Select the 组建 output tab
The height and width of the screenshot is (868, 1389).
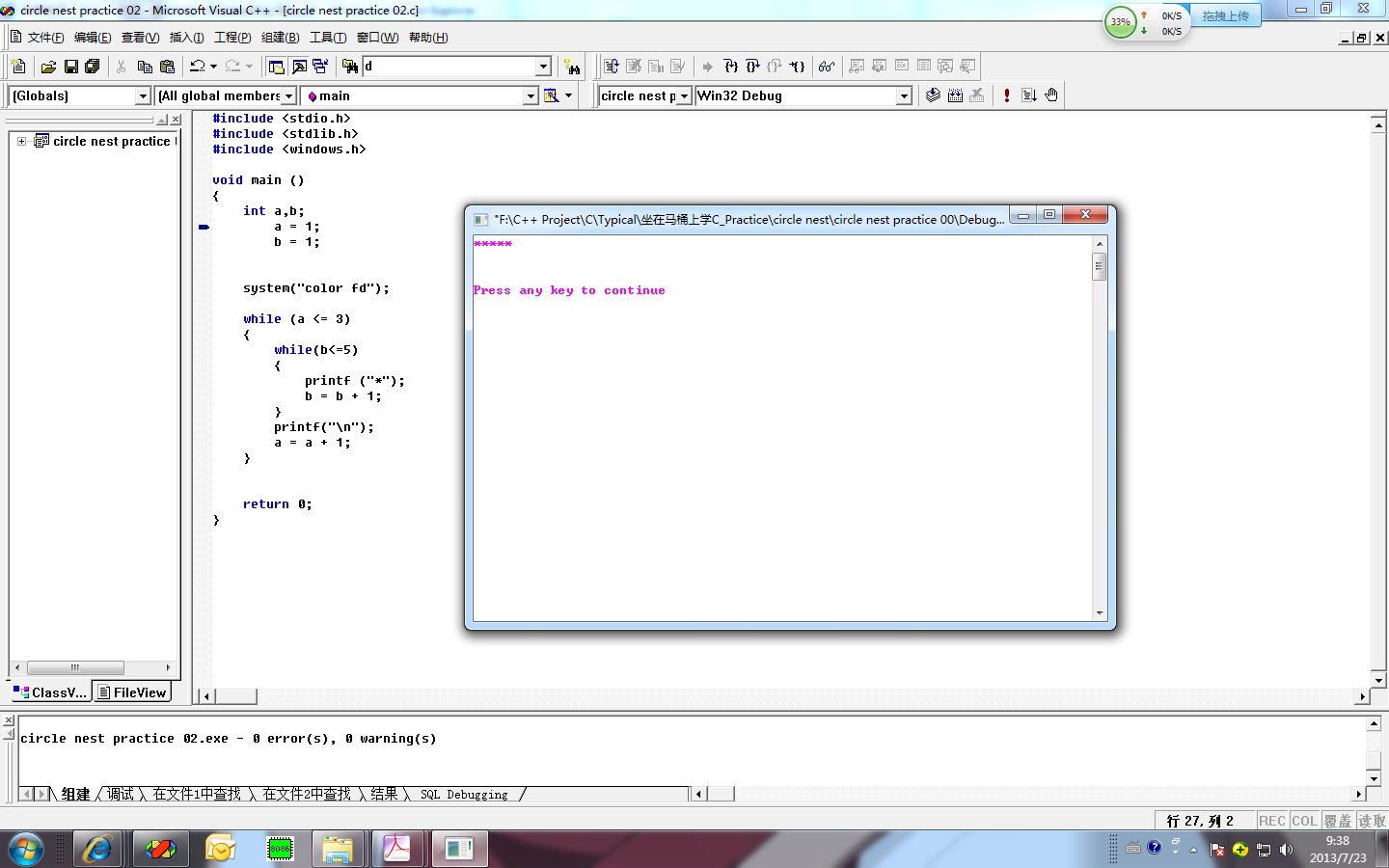coord(75,794)
